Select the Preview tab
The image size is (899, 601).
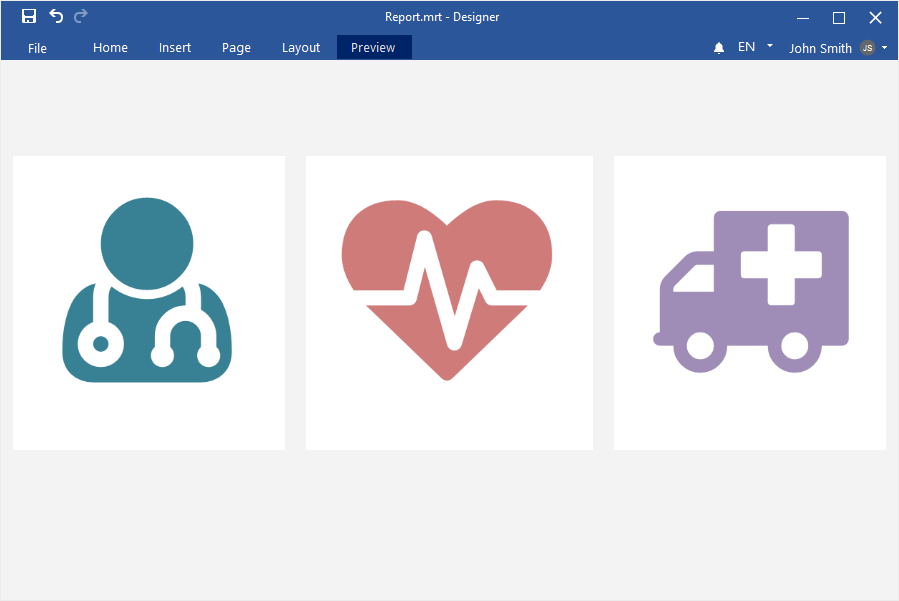tap(373, 48)
